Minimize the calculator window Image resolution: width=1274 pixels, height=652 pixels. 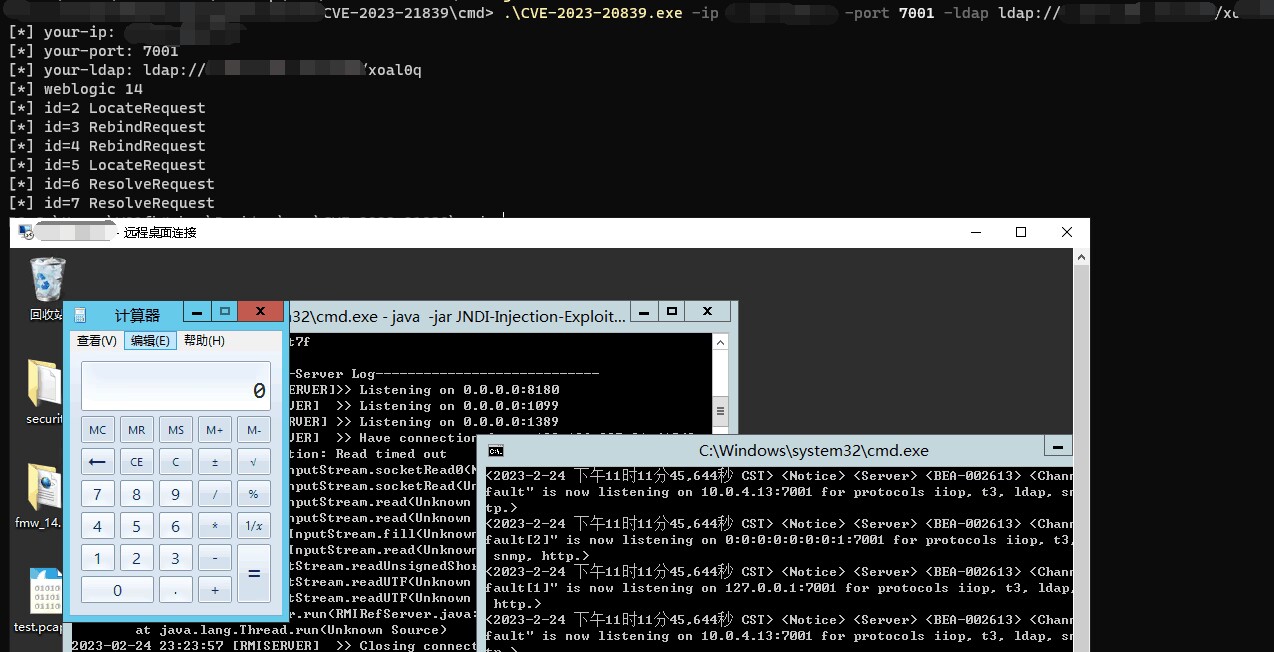[199, 312]
